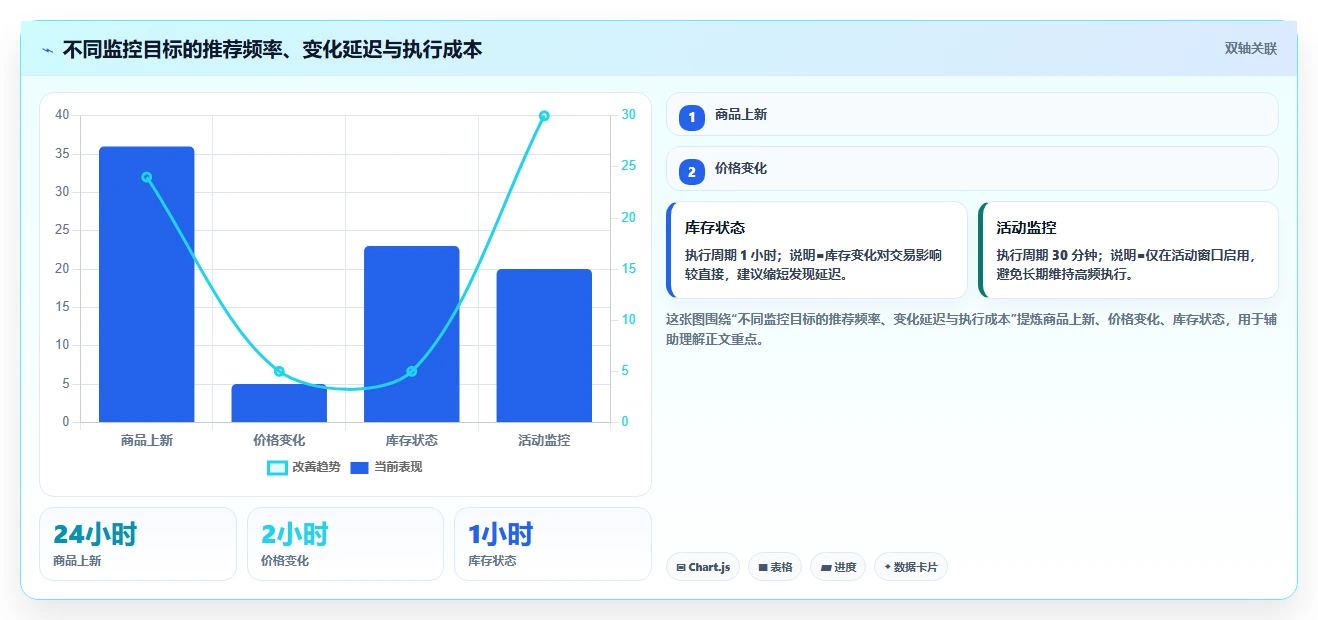Click the 活动监控 blue bar
This screenshot has height=620, width=1318.
pyautogui.click(x=544, y=345)
